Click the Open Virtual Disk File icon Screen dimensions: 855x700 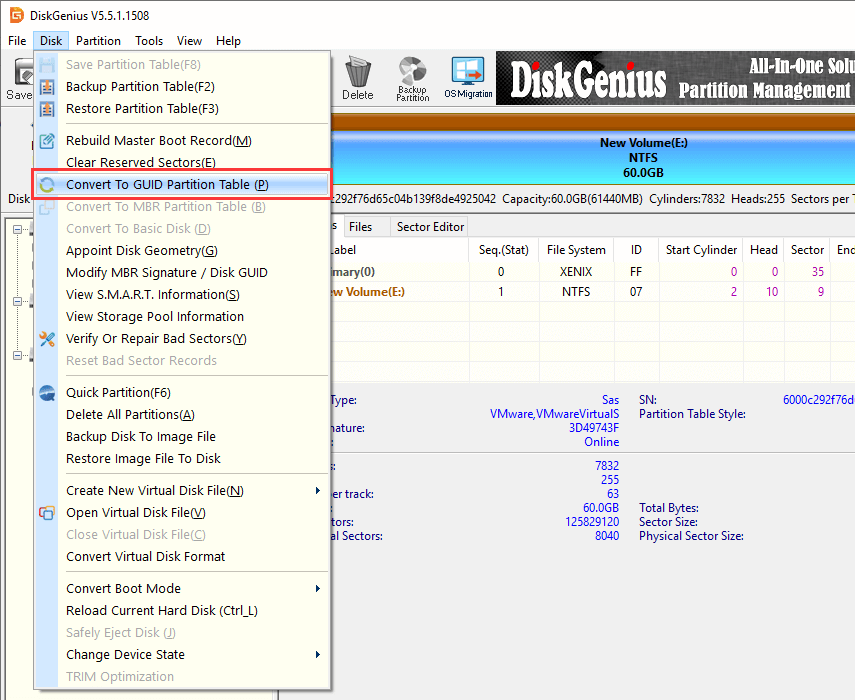click(x=47, y=513)
